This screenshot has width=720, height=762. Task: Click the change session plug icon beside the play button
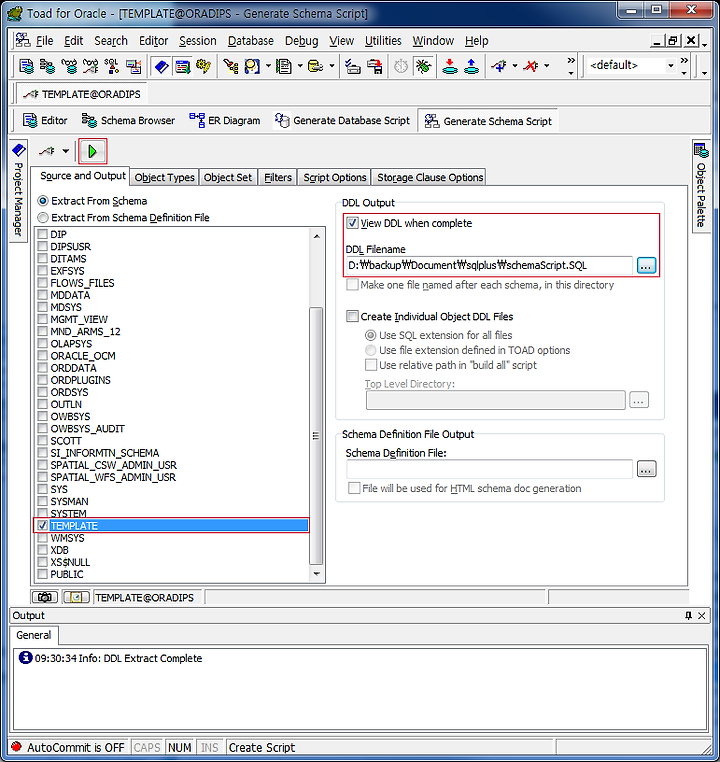click(x=47, y=151)
